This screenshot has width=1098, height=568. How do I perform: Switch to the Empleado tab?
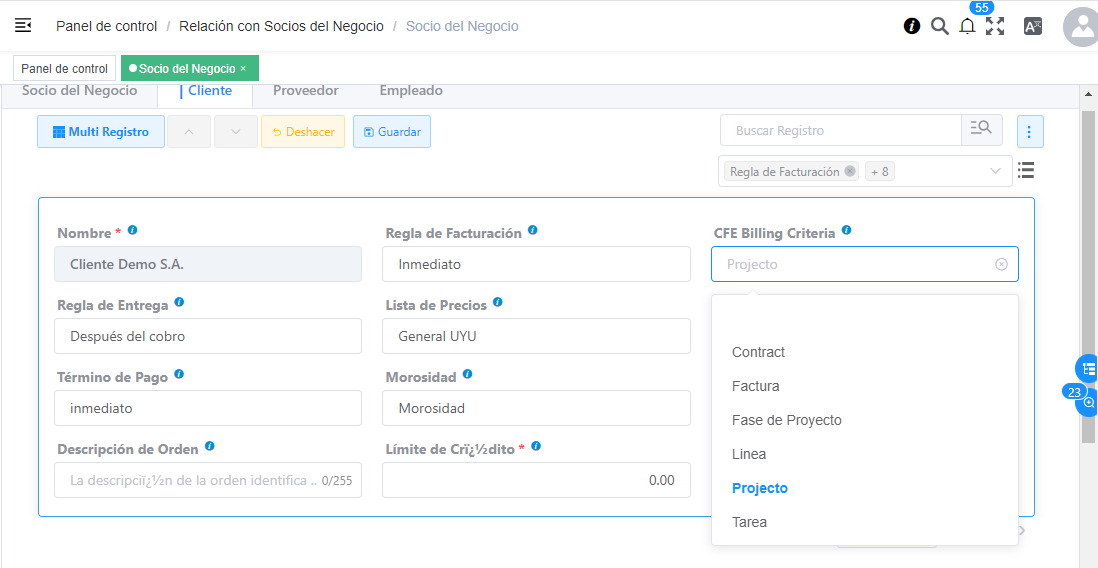coord(411,91)
